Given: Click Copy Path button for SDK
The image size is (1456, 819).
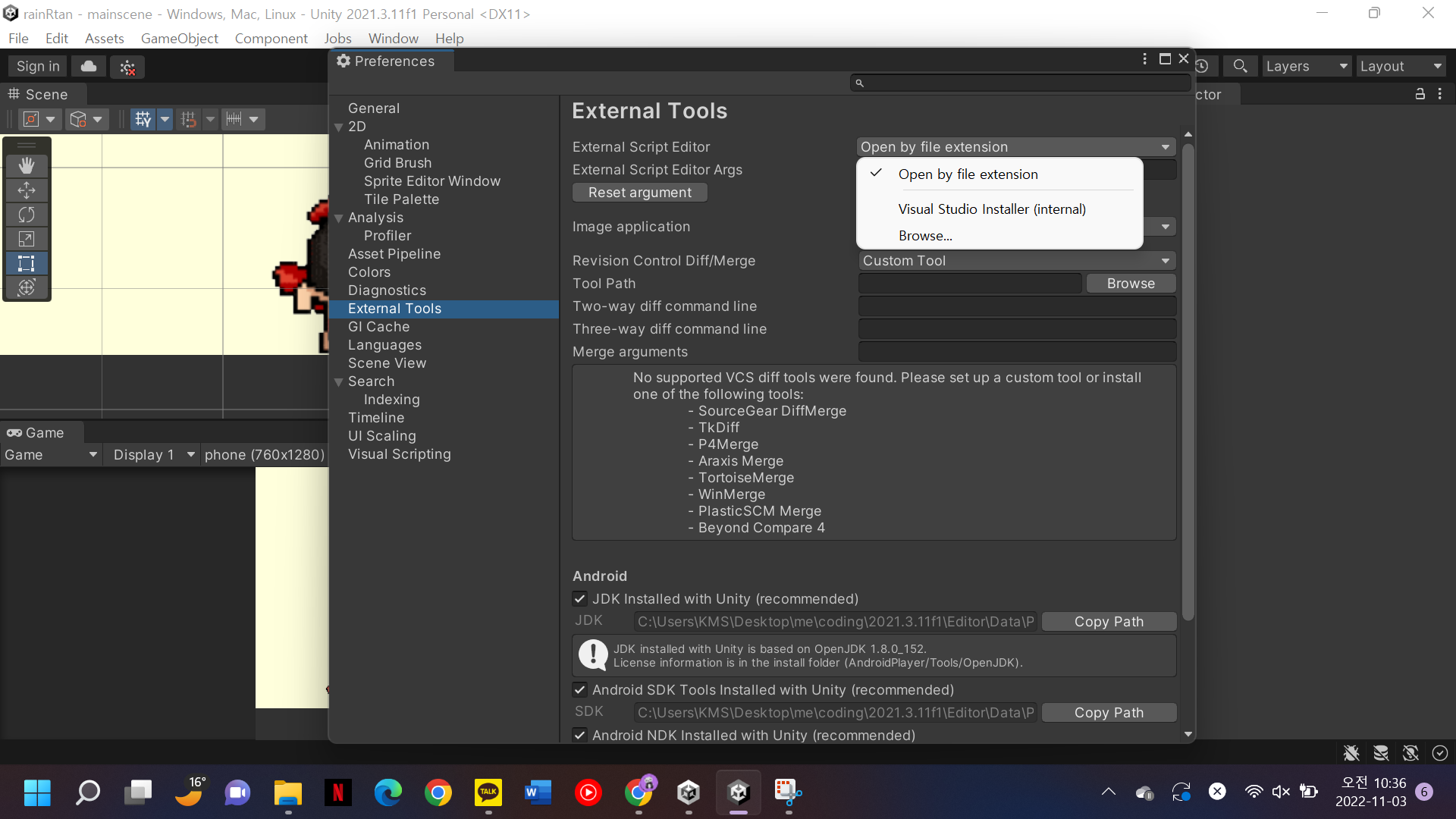Looking at the screenshot, I should point(1109,713).
